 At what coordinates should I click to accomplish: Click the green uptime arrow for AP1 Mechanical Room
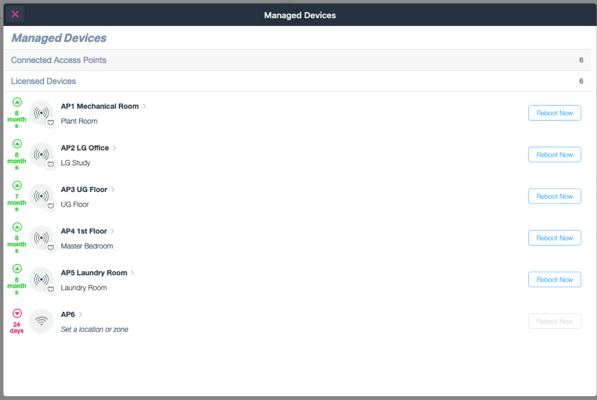17,102
